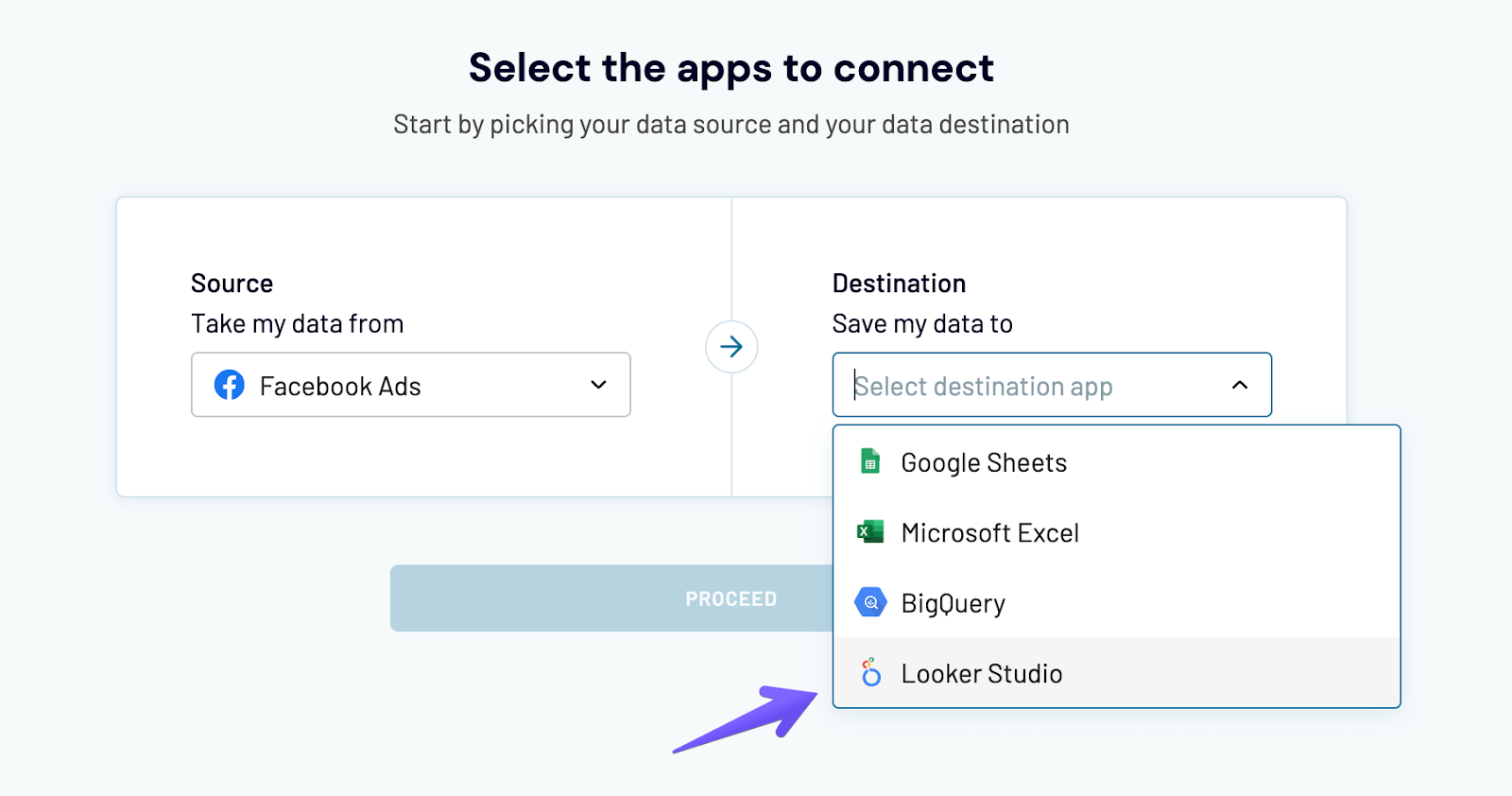1512x796 pixels.
Task: Click the BigQuery hexagon icon
Action: click(870, 602)
